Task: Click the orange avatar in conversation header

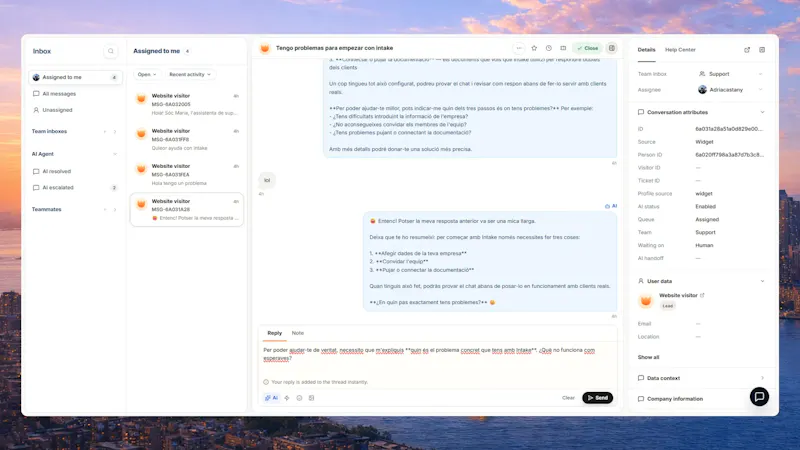Action: 265,48
